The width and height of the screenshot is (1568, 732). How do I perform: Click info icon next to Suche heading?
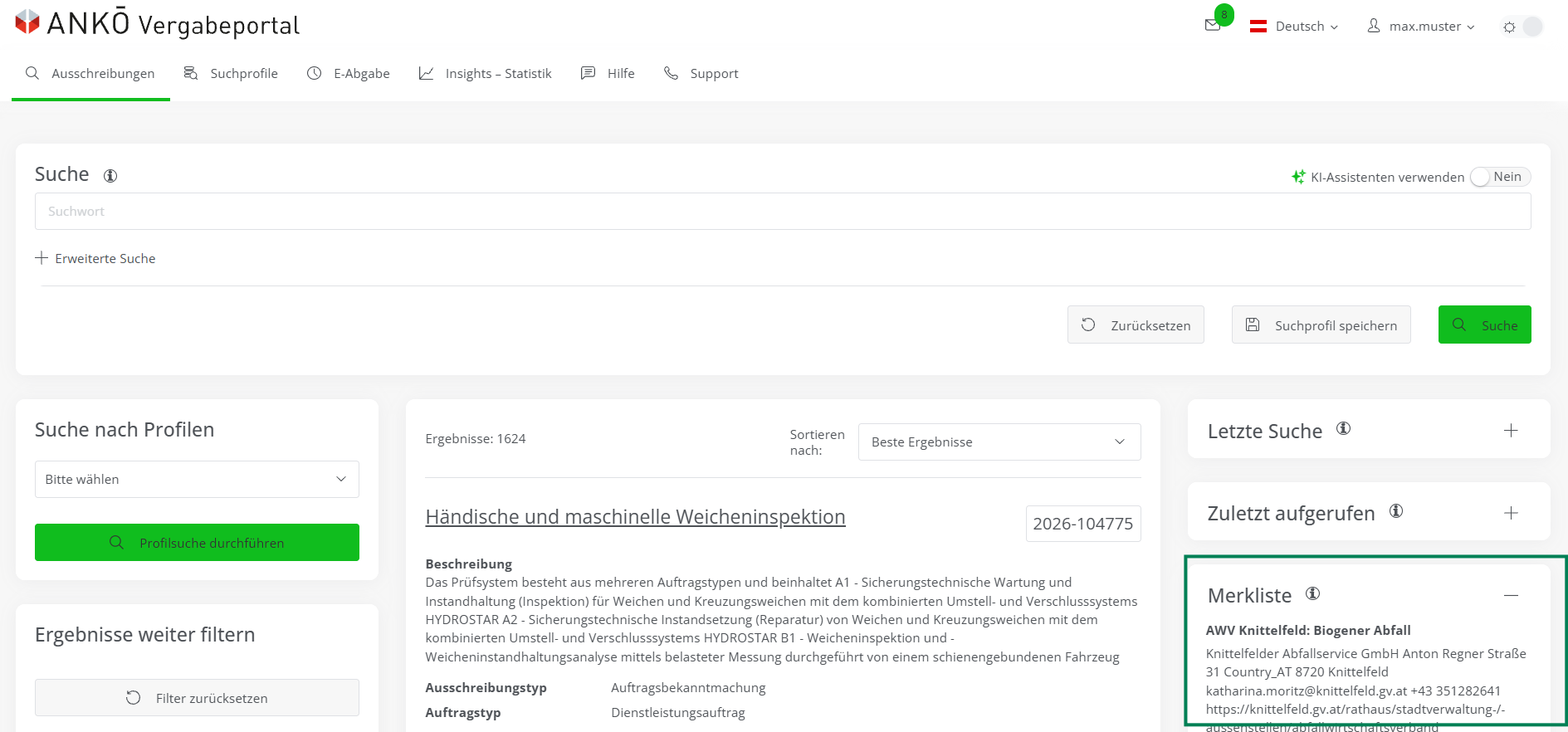110,175
